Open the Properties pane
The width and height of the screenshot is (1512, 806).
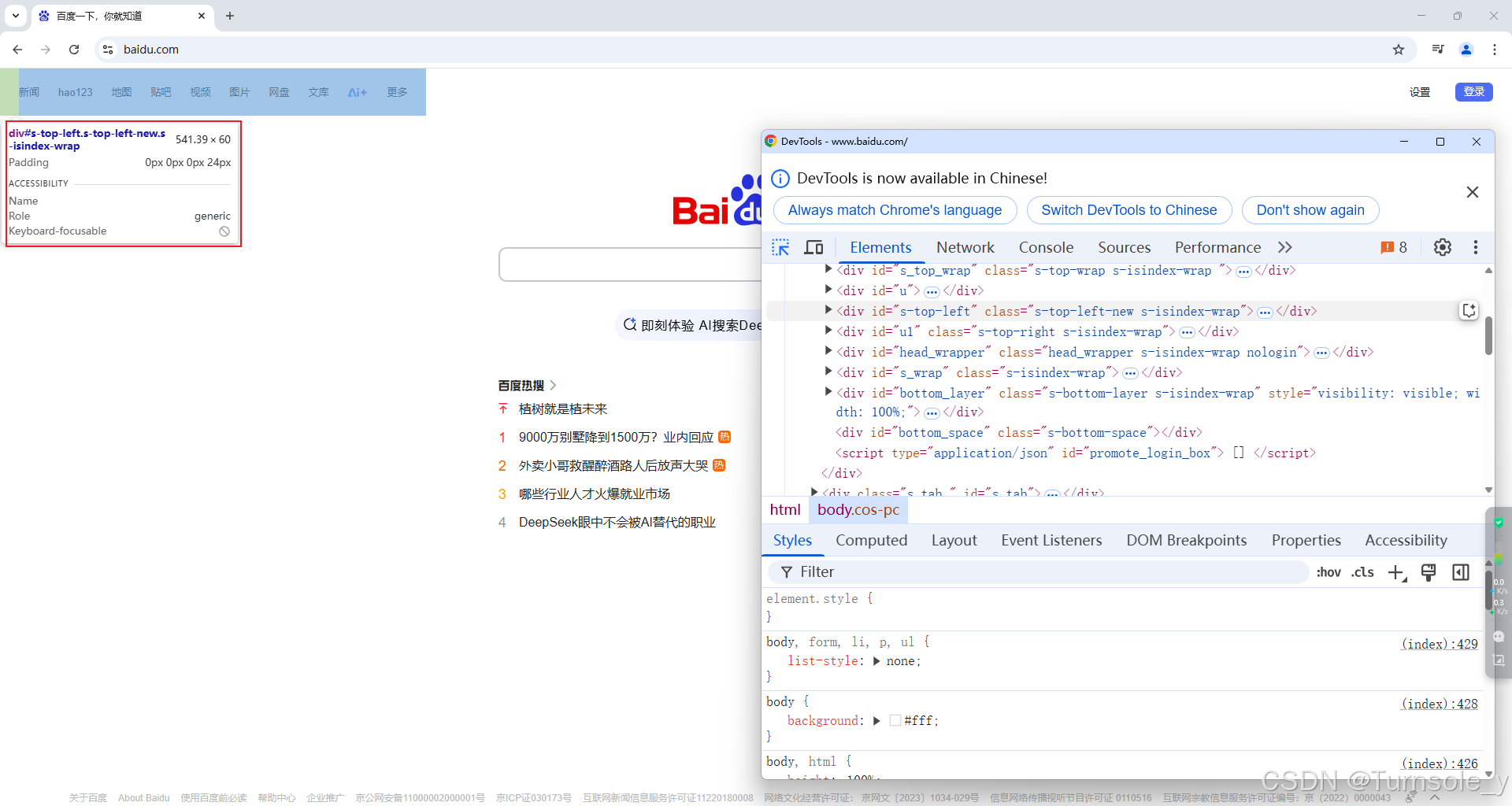pyautogui.click(x=1306, y=541)
